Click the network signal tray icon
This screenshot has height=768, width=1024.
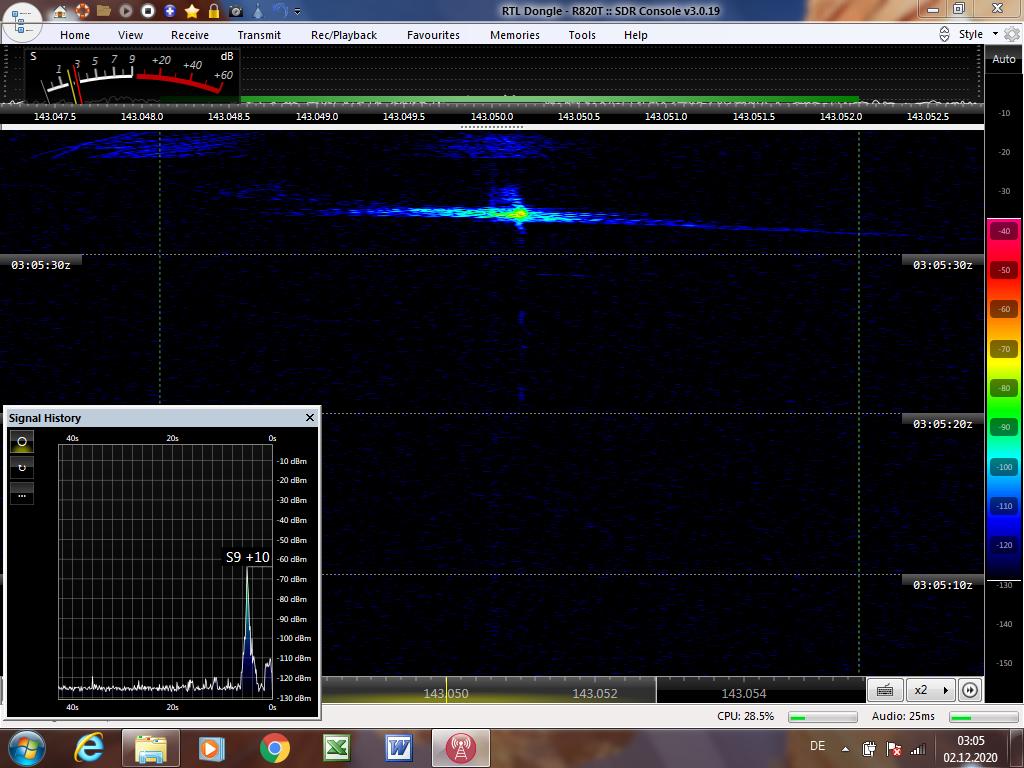click(918, 749)
